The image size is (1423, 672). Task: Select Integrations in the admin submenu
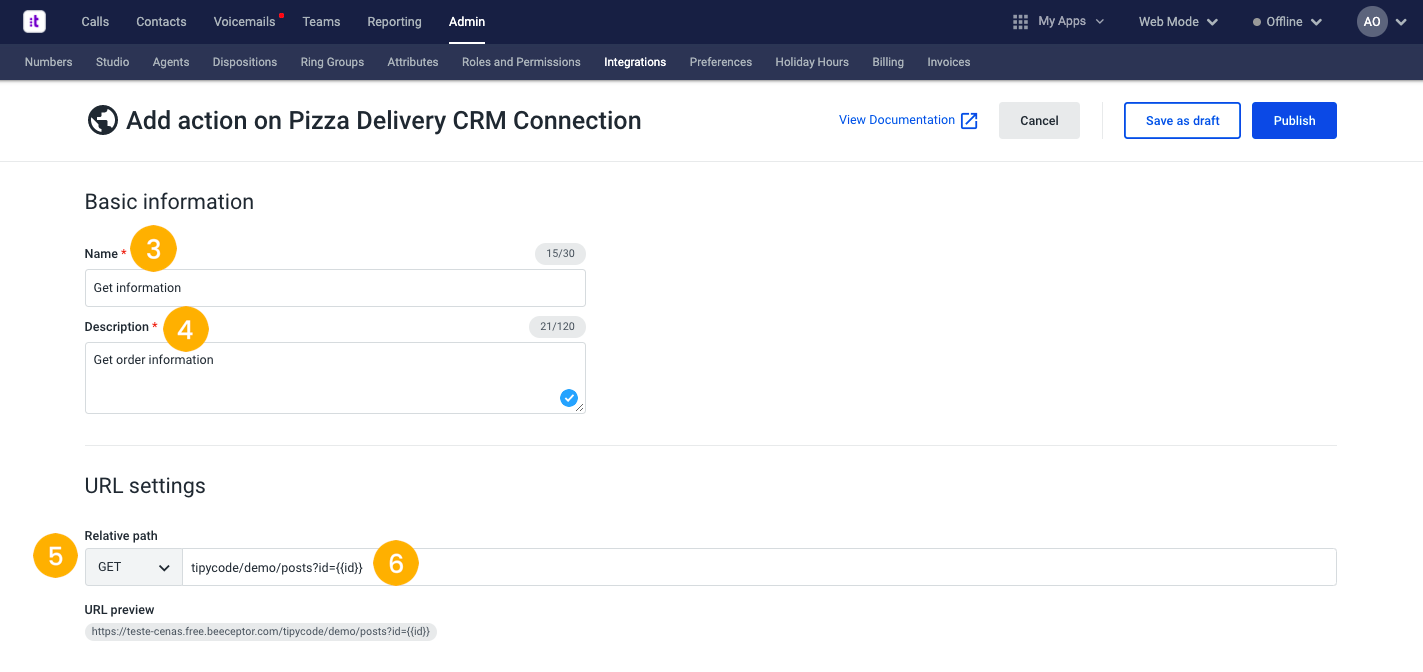pyautogui.click(x=635, y=62)
